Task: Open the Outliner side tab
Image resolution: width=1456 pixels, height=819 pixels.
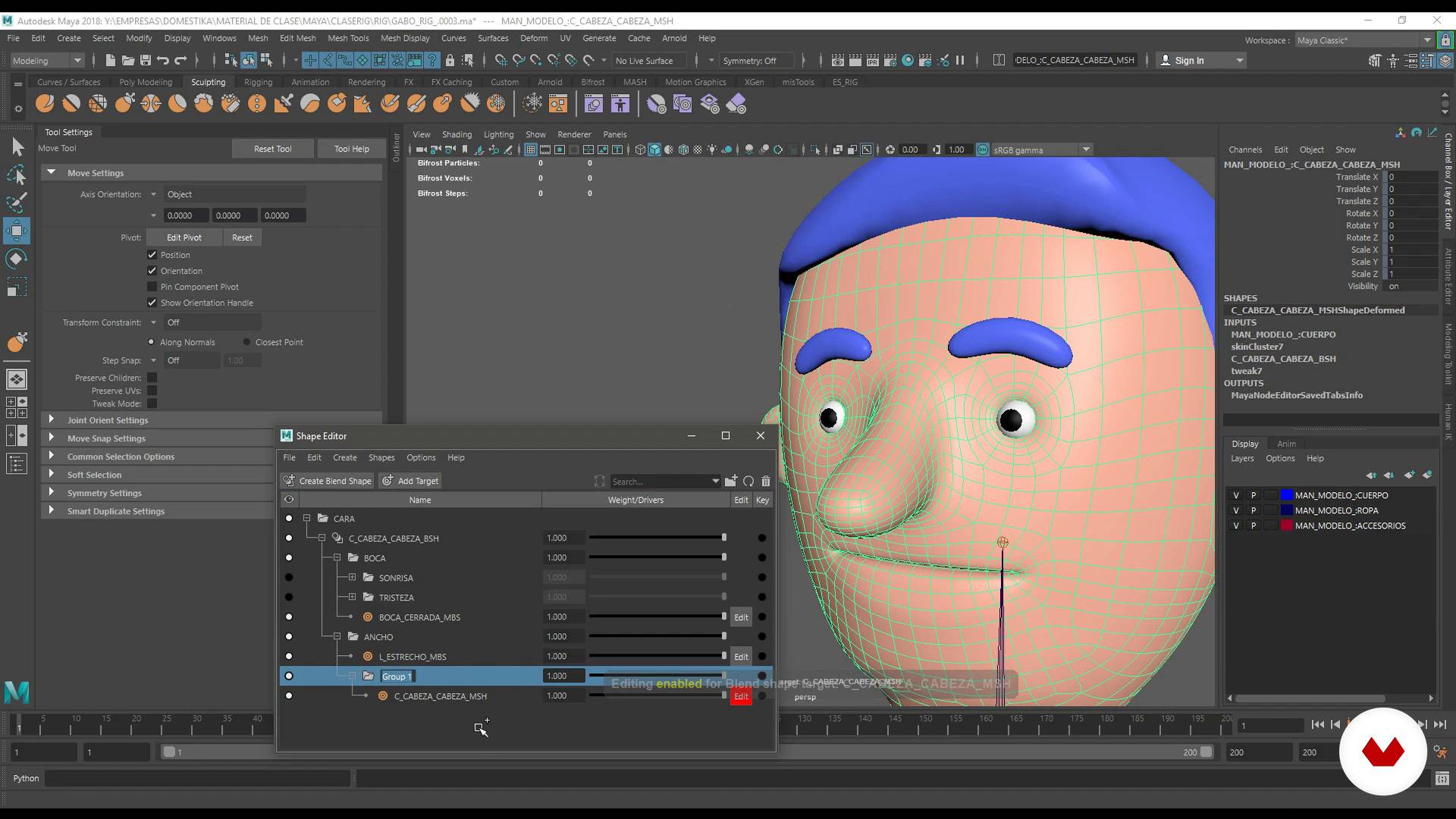Action: click(x=396, y=148)
